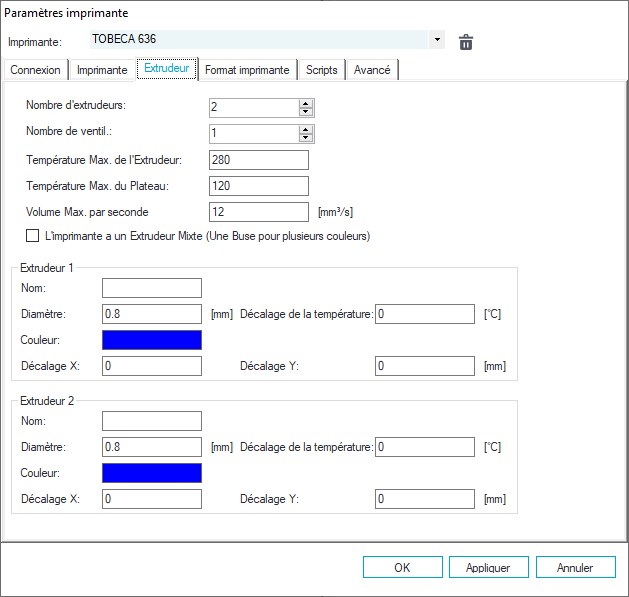Delete the printer using the trash icon

465,42
